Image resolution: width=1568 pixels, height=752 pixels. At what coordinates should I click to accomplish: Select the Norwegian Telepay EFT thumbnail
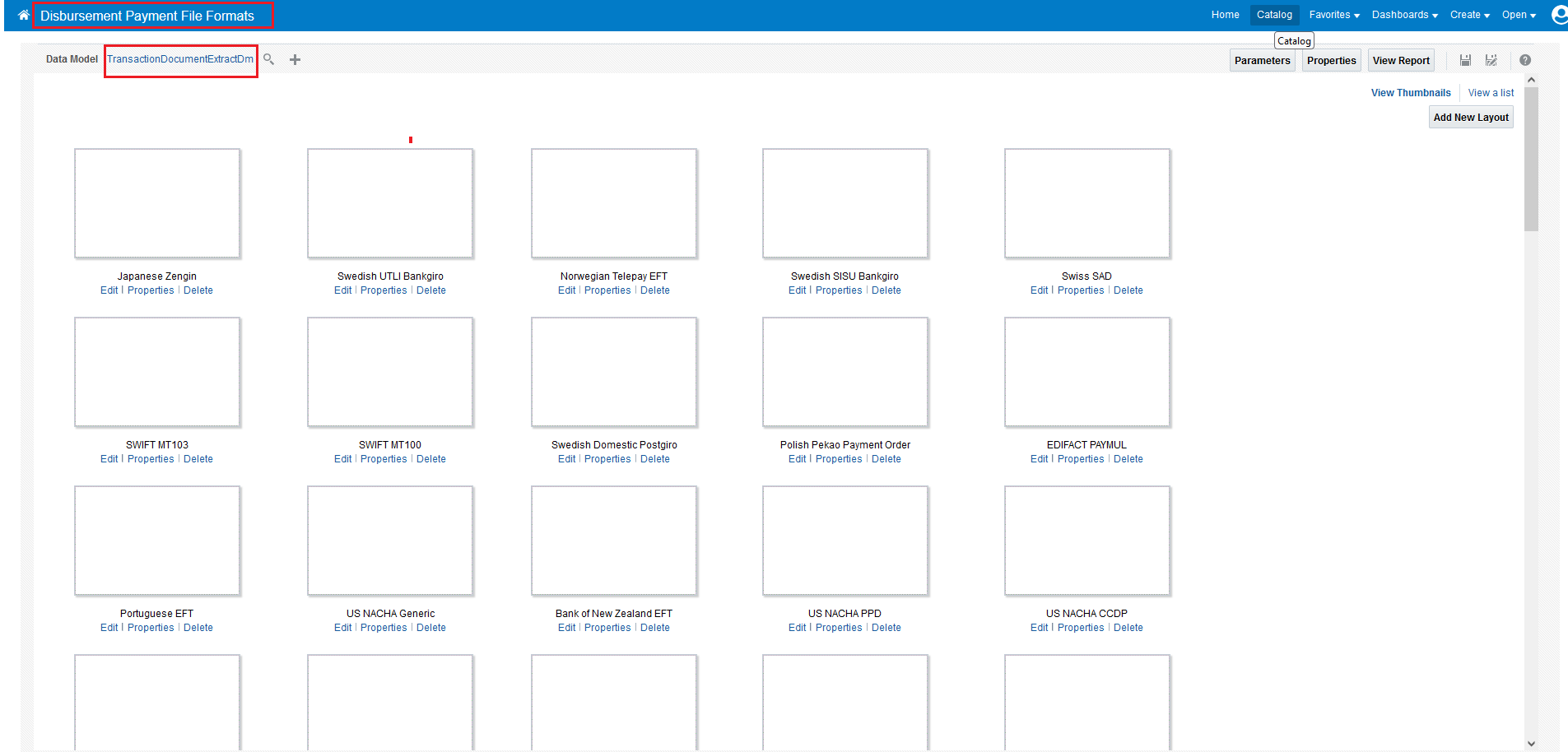point(614,203)
